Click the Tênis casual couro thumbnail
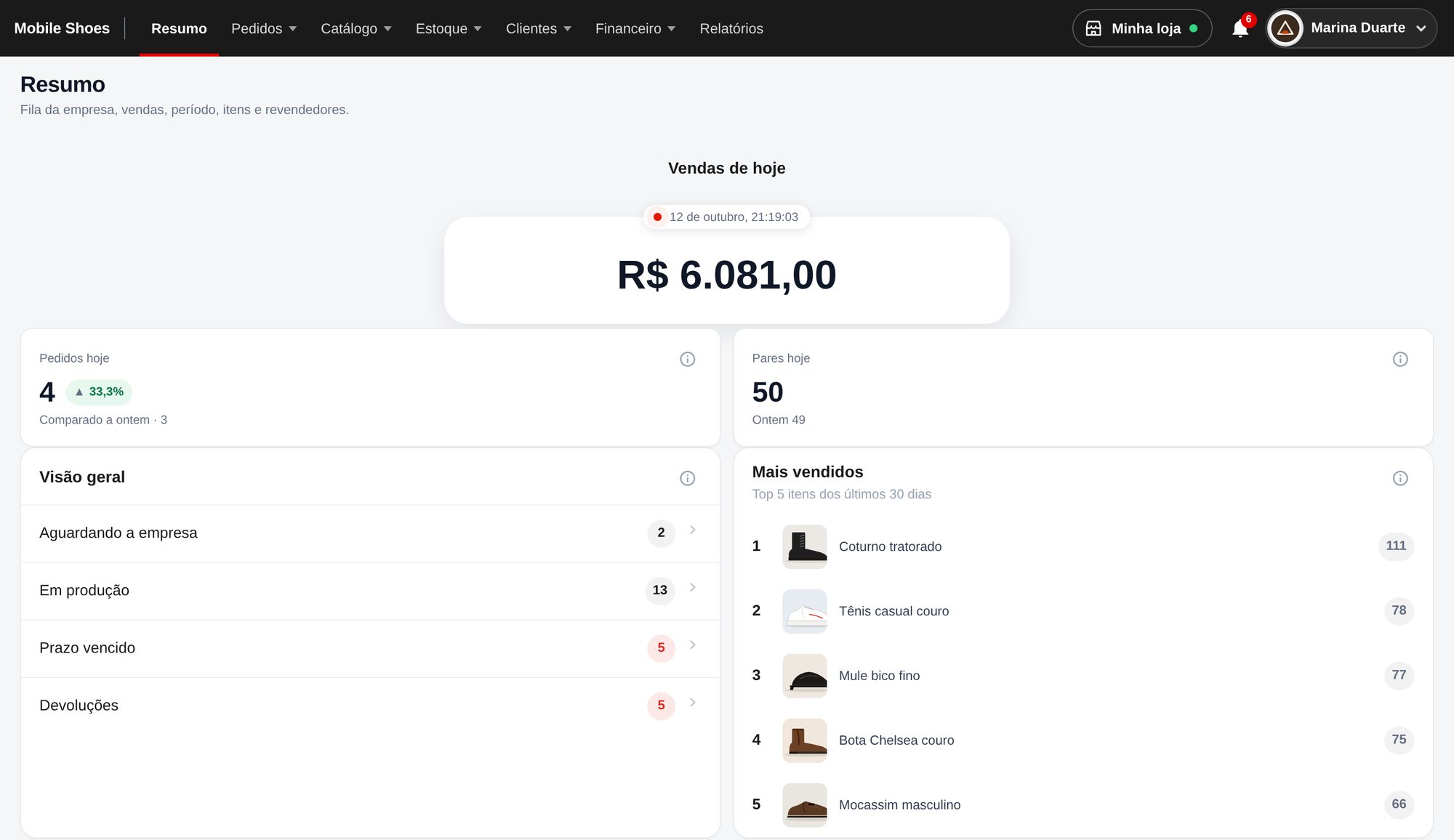 click(805, 611)
